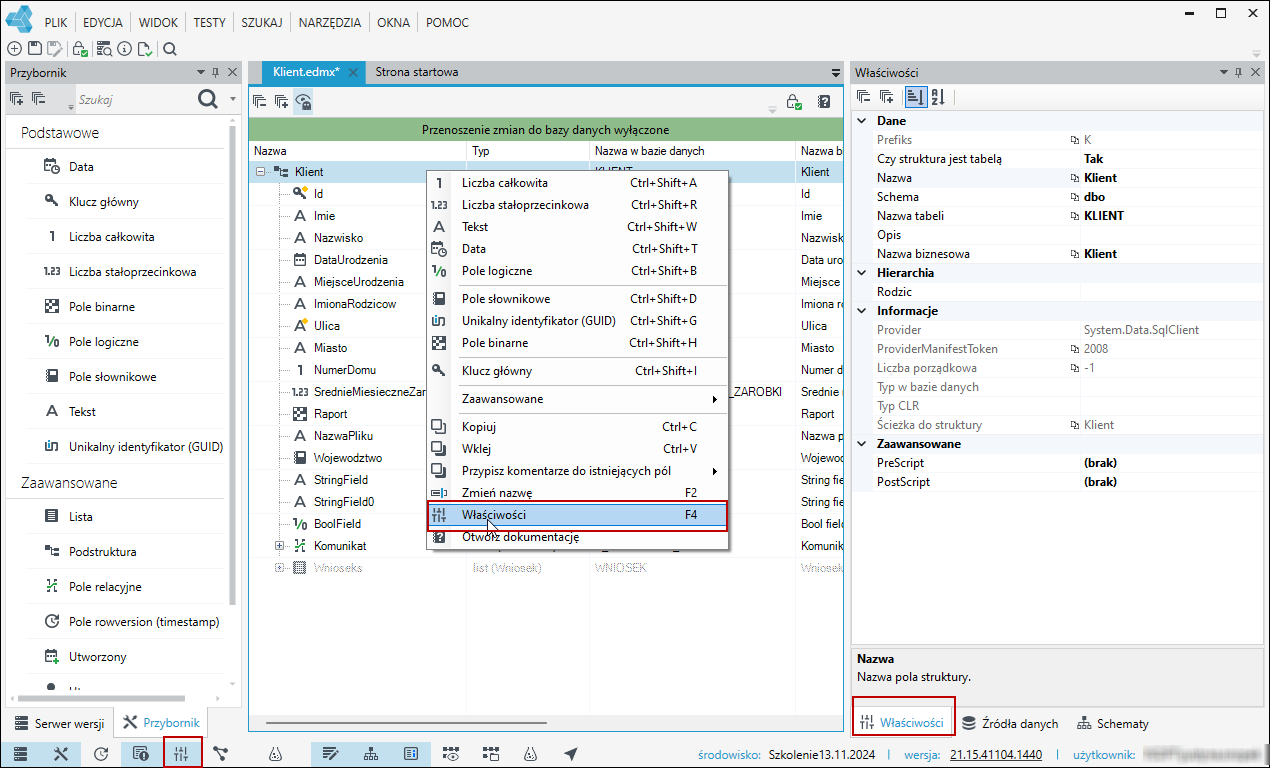The height and width of the screenshot is (768, 1270).
Task: Collapse the Klient tree node
Action: click(x=260, y=172)
